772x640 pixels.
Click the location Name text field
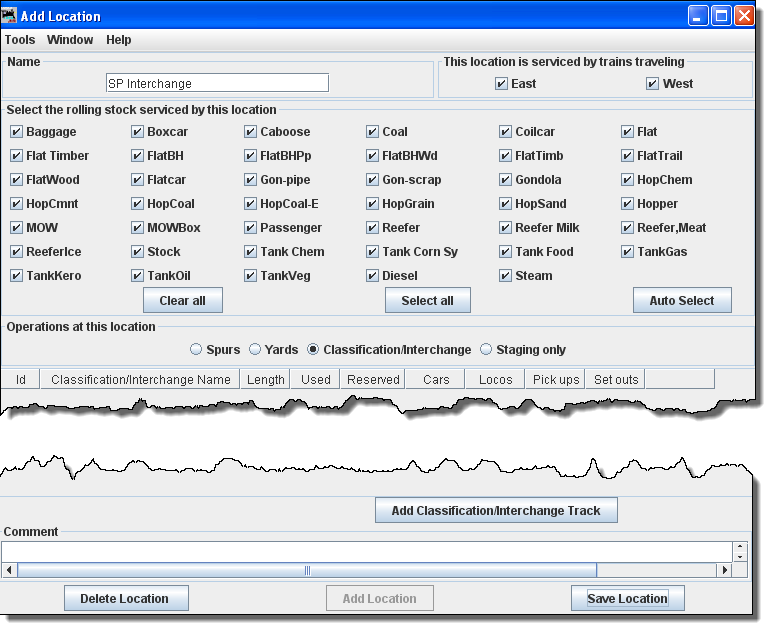(217, 83)
